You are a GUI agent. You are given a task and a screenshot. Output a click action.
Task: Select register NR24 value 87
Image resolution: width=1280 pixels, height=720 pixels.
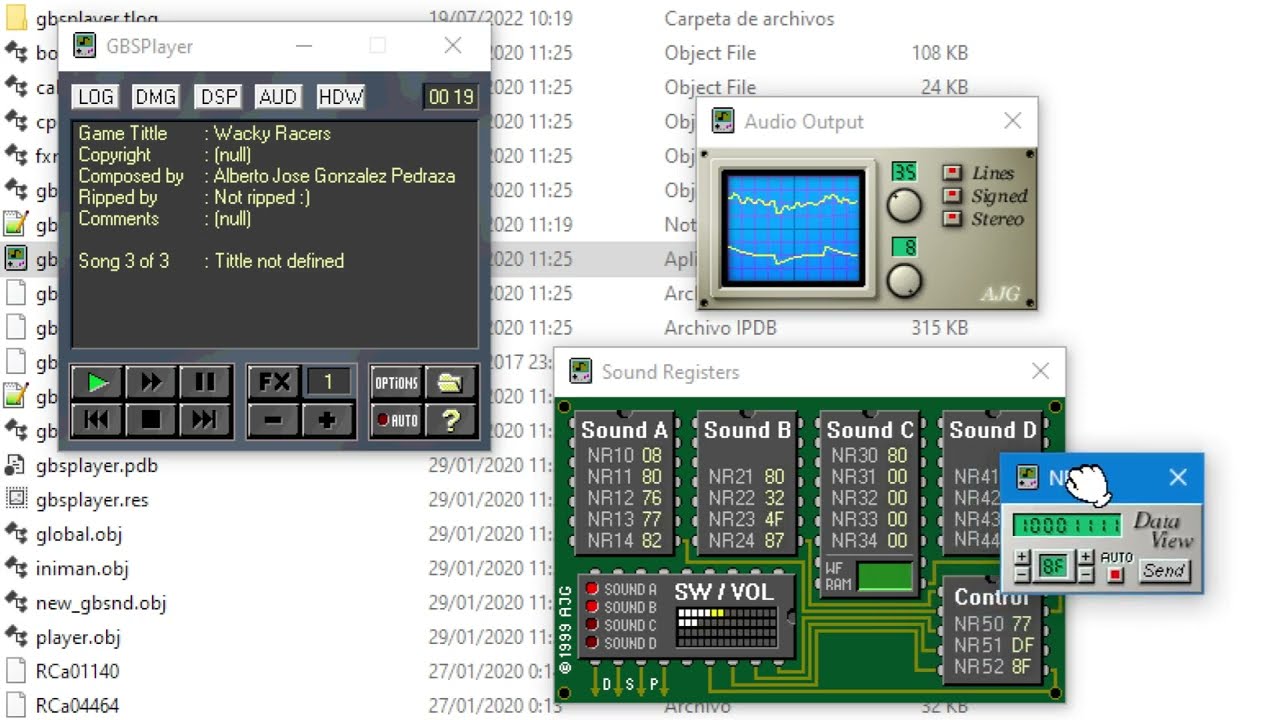[748, 540]
